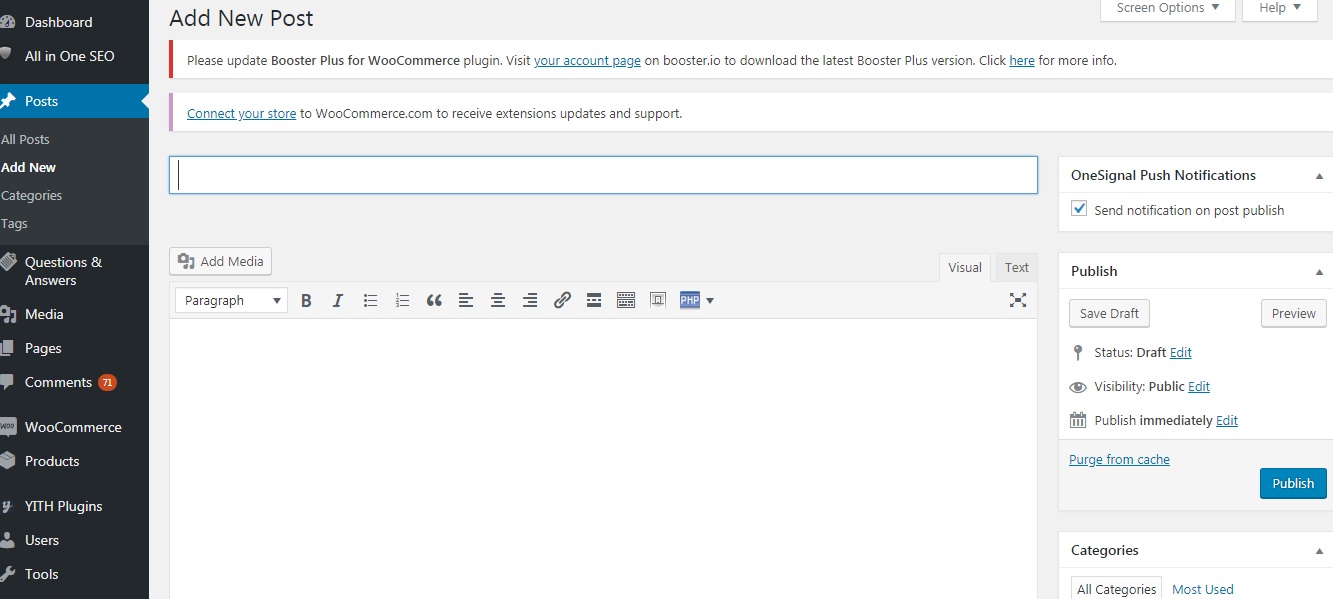The width and height of the screenshot is (1333, 599).
Task: Edit the post Visibility
Action: [1199, 386]
